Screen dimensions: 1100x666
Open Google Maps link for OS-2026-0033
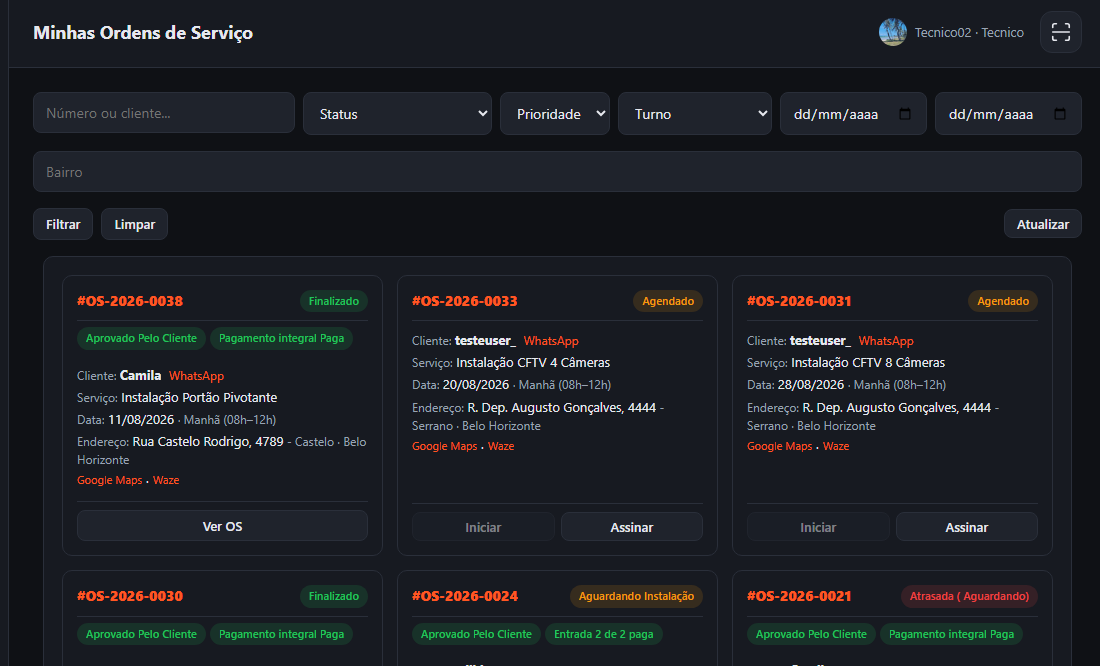(x=444, y=446)
